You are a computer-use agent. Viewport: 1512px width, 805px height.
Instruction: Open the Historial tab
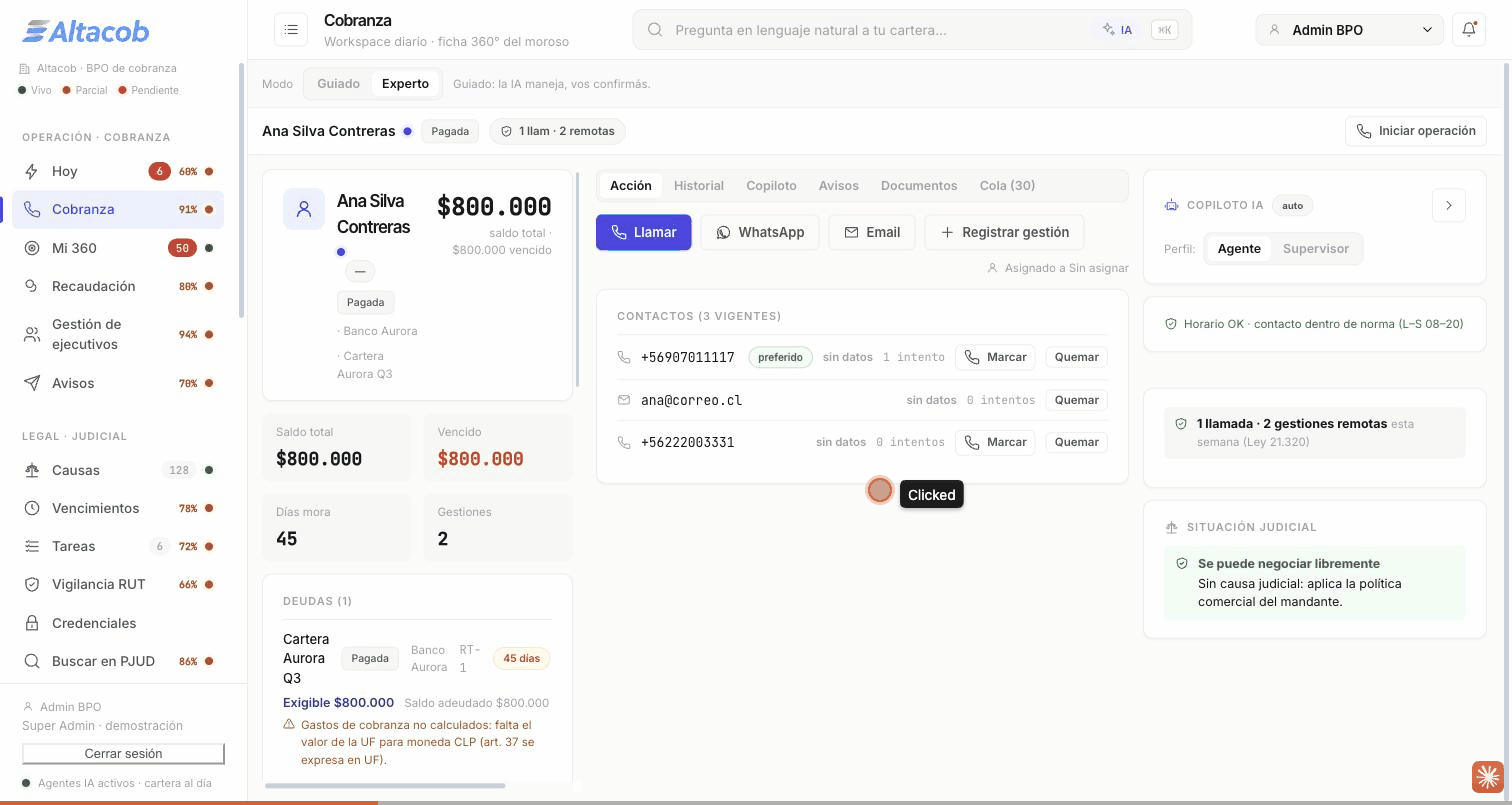699,185
